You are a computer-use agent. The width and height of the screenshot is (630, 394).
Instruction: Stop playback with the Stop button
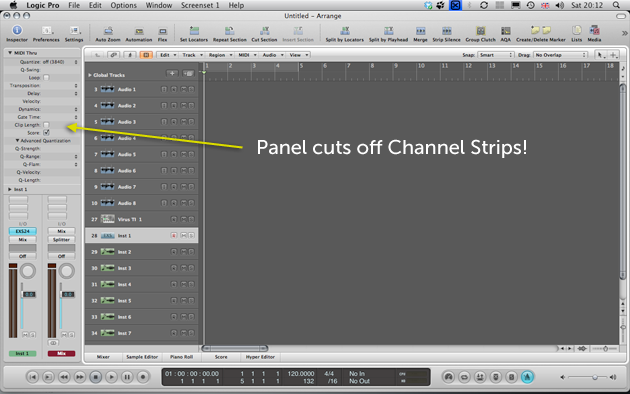96,377
